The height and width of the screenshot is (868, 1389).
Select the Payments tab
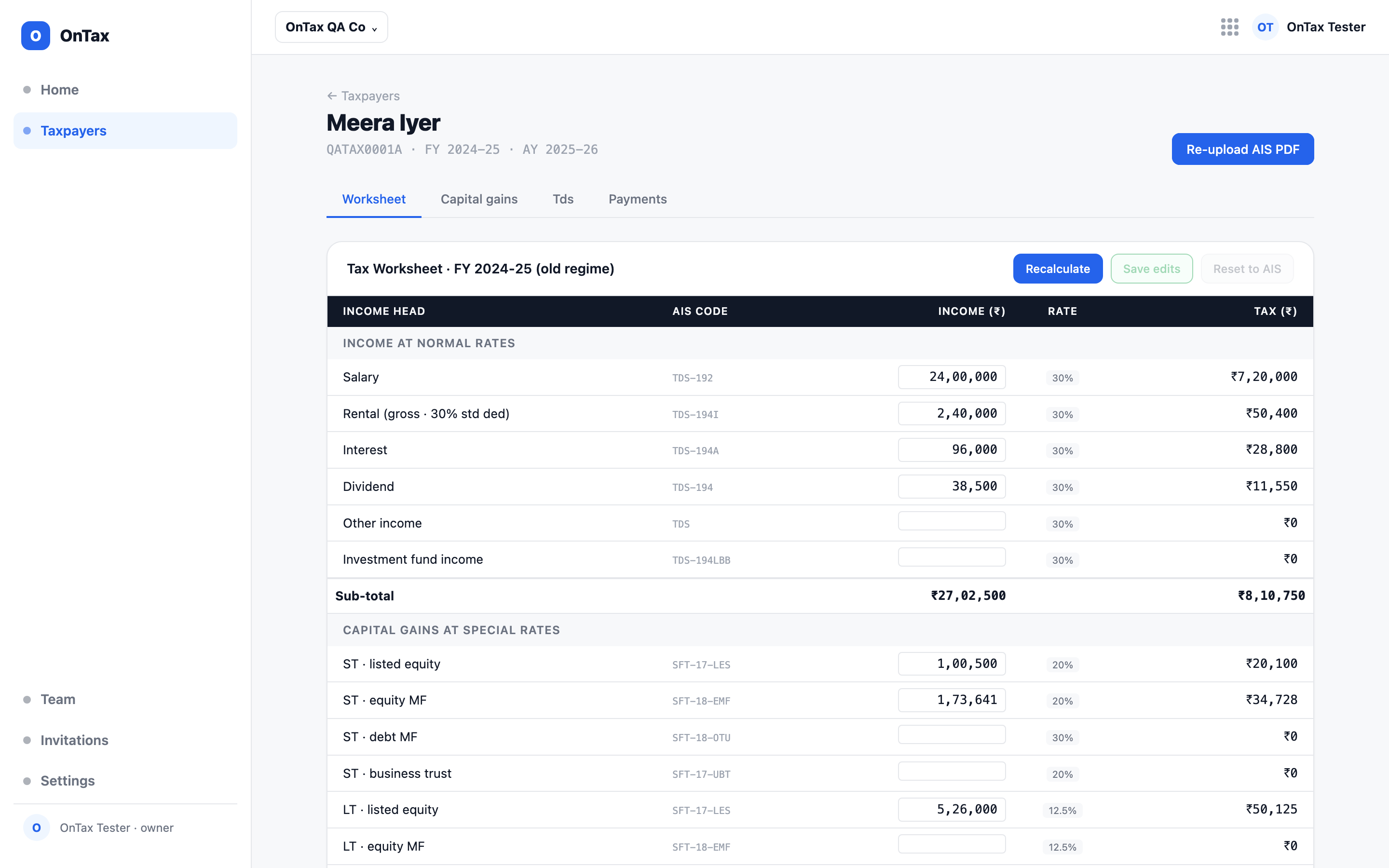pos(638,199)
